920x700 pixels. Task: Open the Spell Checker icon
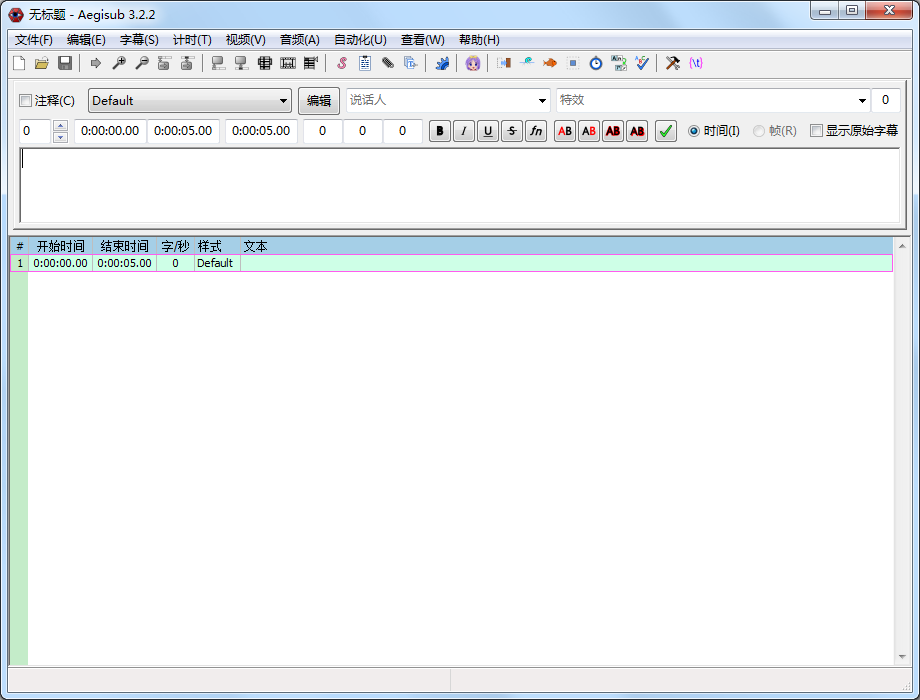click(642, 63)
